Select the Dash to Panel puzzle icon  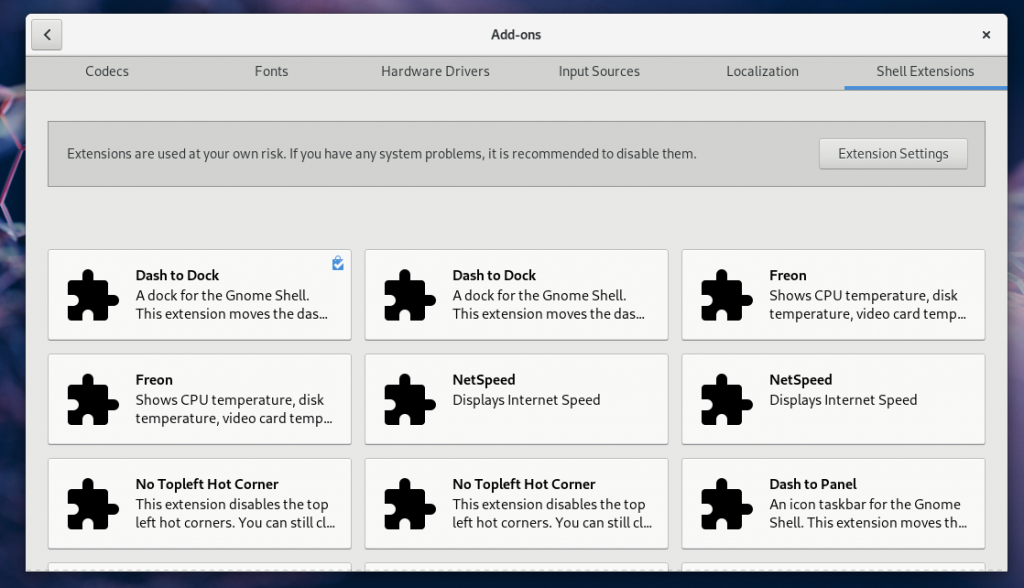coord(725,504)
